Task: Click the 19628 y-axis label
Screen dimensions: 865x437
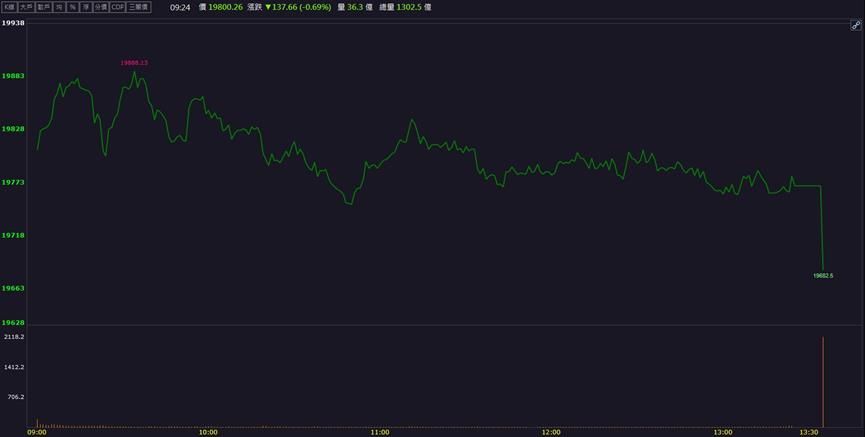Action: [13, 323]
